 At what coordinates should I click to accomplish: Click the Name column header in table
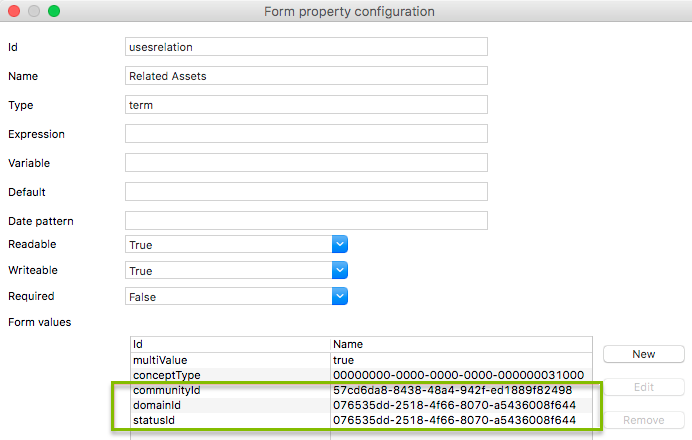[460, 343]
